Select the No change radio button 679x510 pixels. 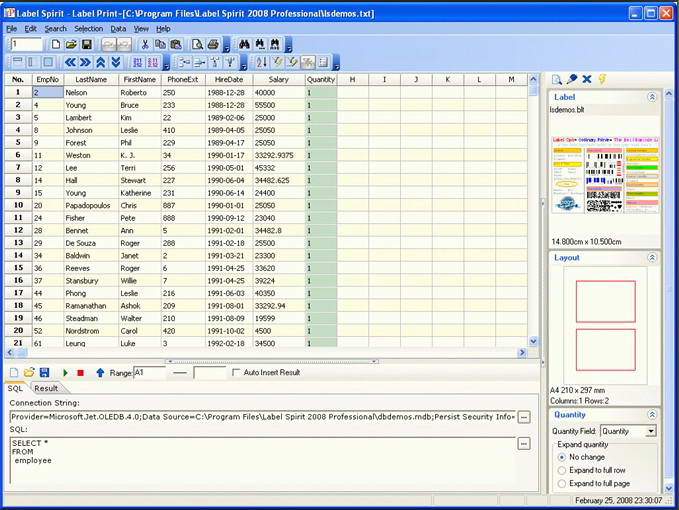click(x=562, y=457)
